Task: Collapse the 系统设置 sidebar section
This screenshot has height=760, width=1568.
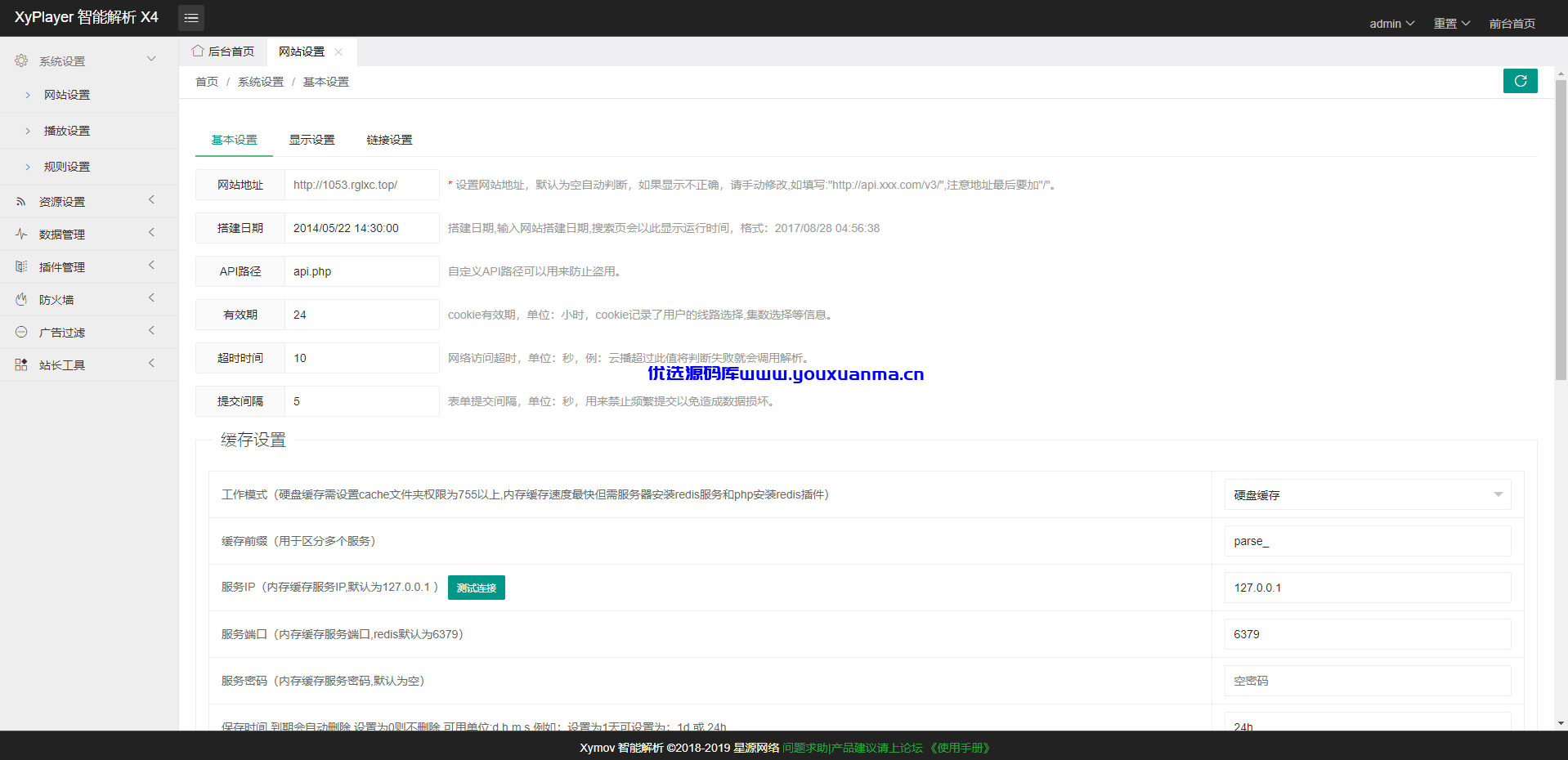Action: pyautogui.click(x=151, y=59)
